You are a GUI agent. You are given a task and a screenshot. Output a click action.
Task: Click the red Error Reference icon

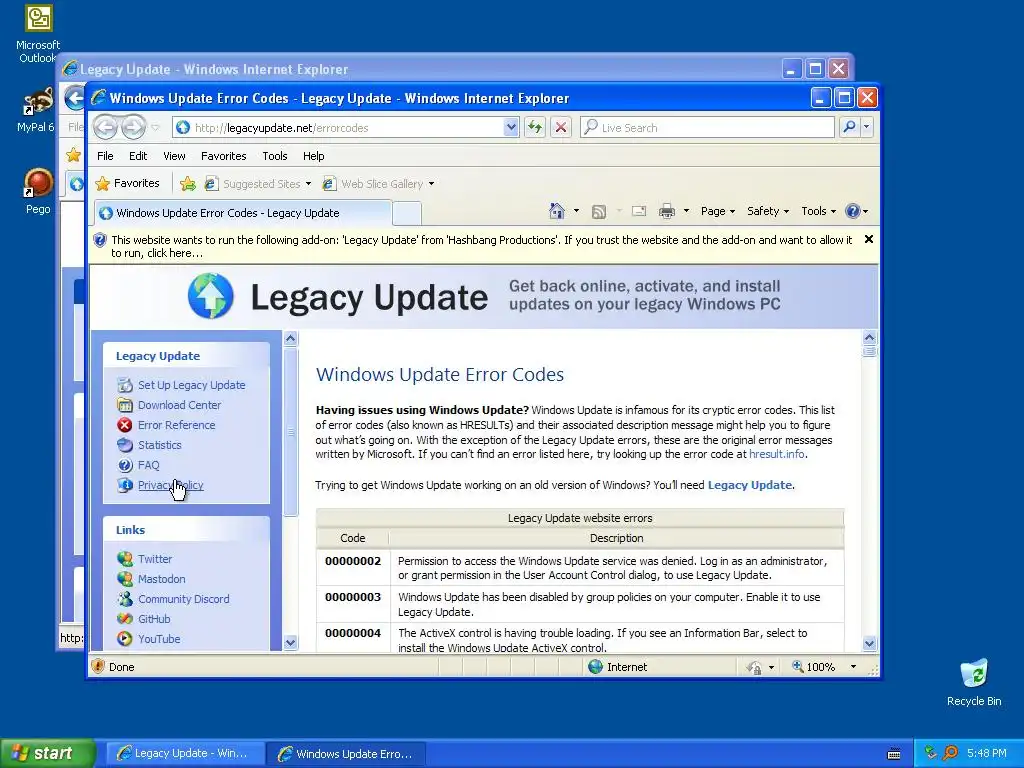tap(125, 425)
